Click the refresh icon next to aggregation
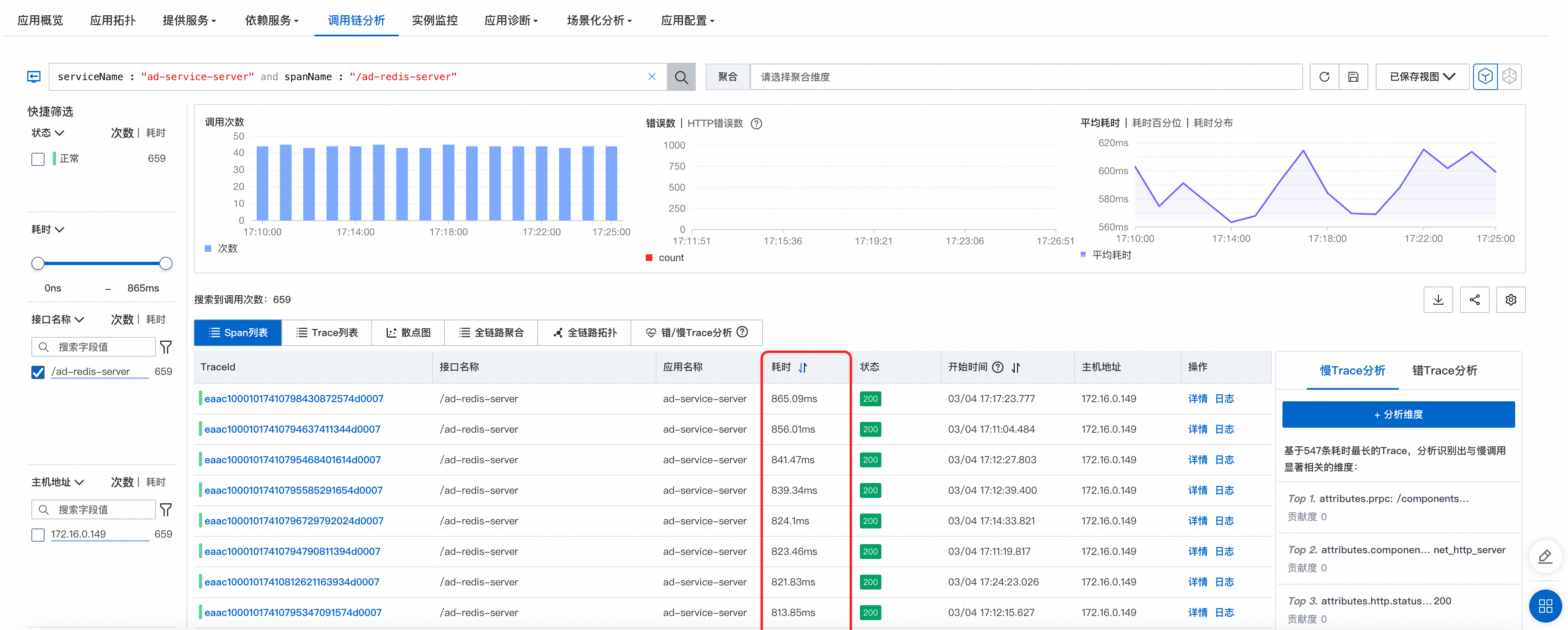This screenshot has width=1568, height=630. (1324, 77)
